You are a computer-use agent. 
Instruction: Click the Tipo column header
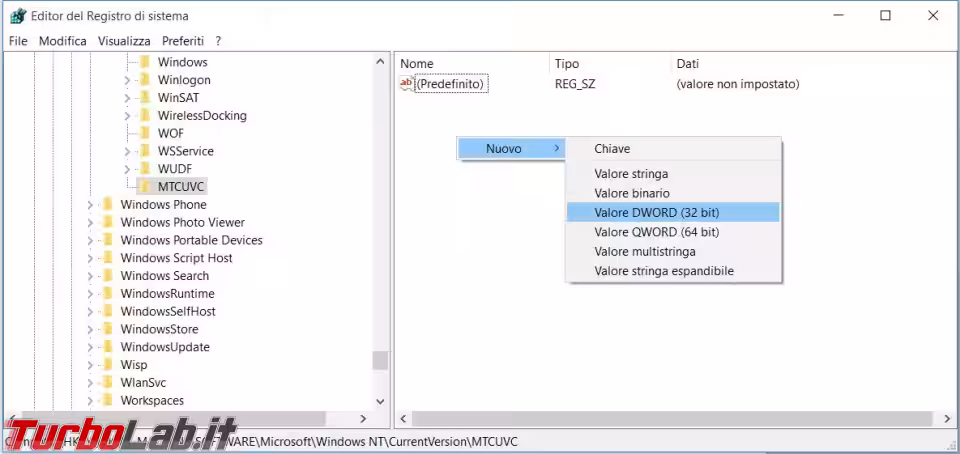pyautogui.click(x=567, y=64)
